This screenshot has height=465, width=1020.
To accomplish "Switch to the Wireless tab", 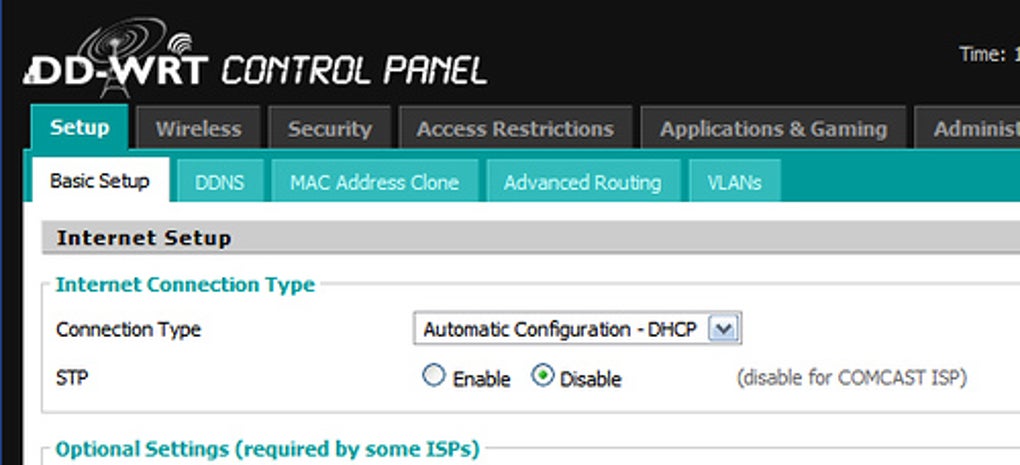I will [198, 129].
